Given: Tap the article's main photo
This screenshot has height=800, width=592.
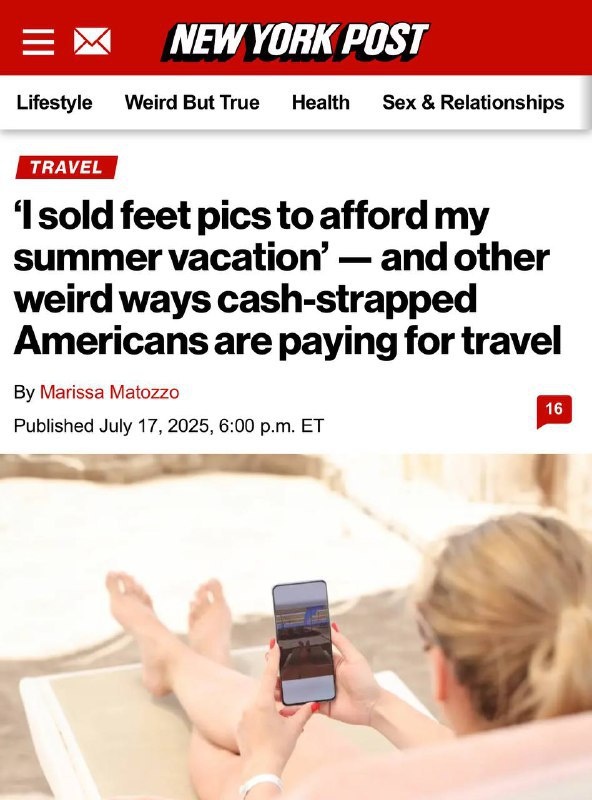Looking at the screenshot, I should point(296,627).
